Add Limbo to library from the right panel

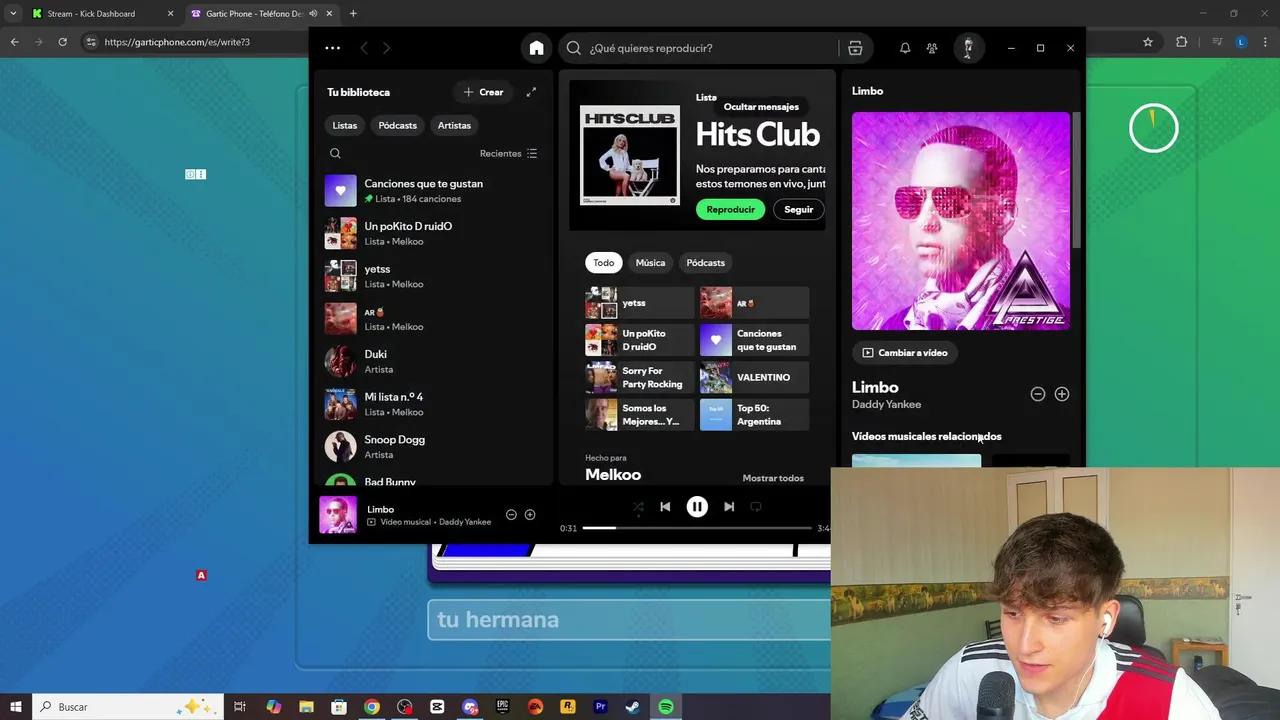[x=1062, y=394]
